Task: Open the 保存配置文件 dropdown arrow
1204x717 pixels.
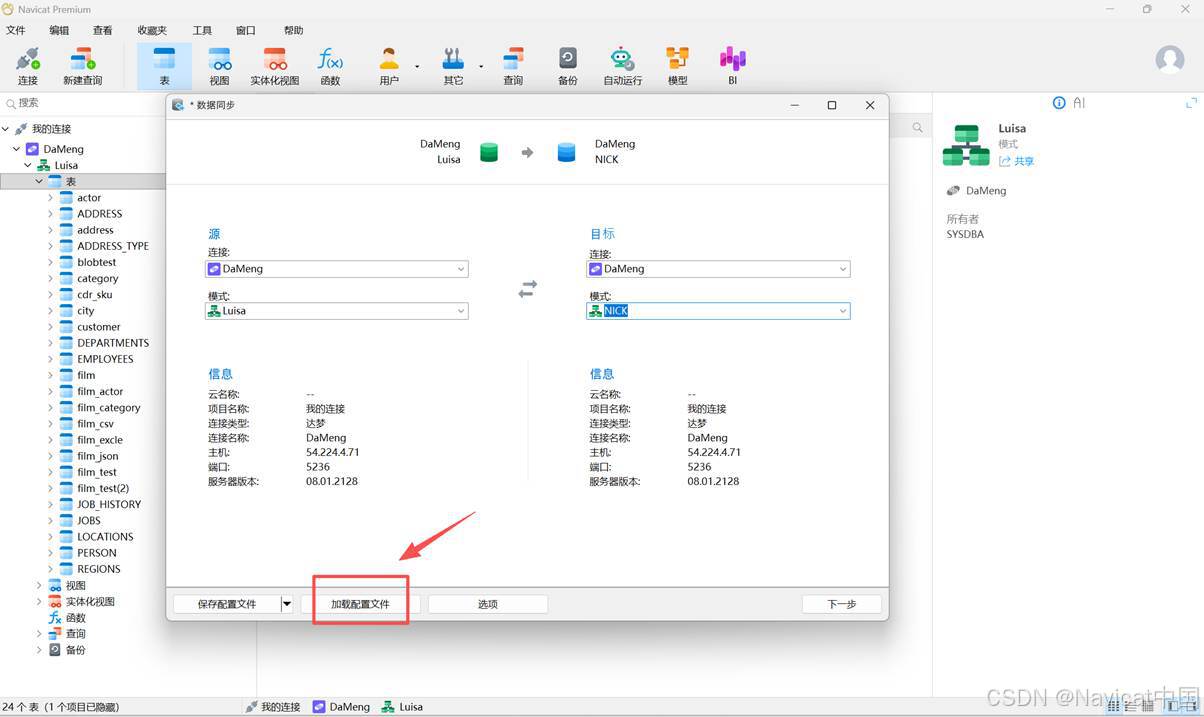Action: [x=287, y=604]
